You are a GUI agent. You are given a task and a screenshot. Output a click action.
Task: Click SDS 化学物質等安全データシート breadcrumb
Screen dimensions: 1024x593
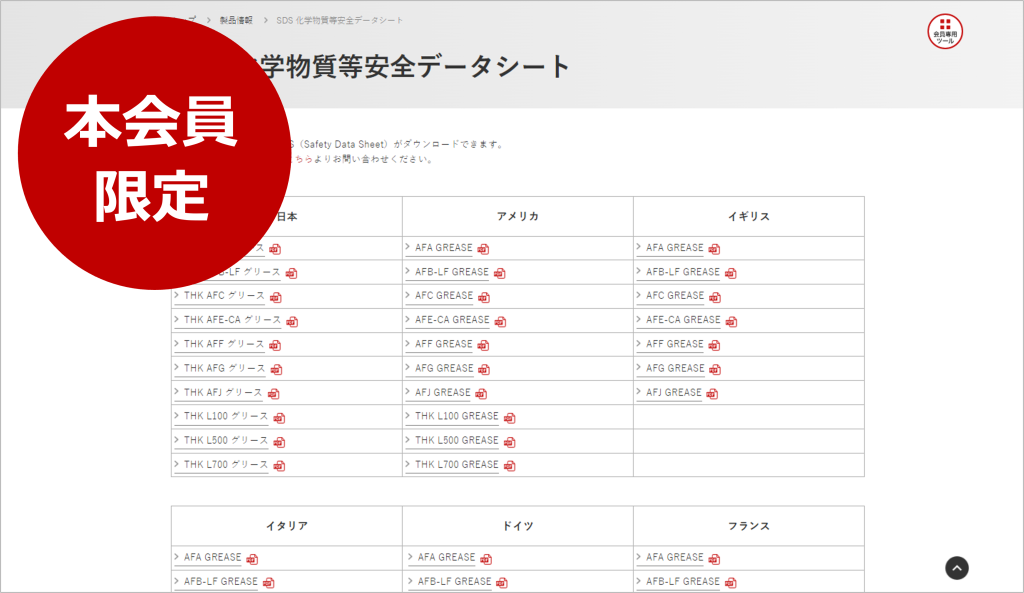(x=340, y=20)
